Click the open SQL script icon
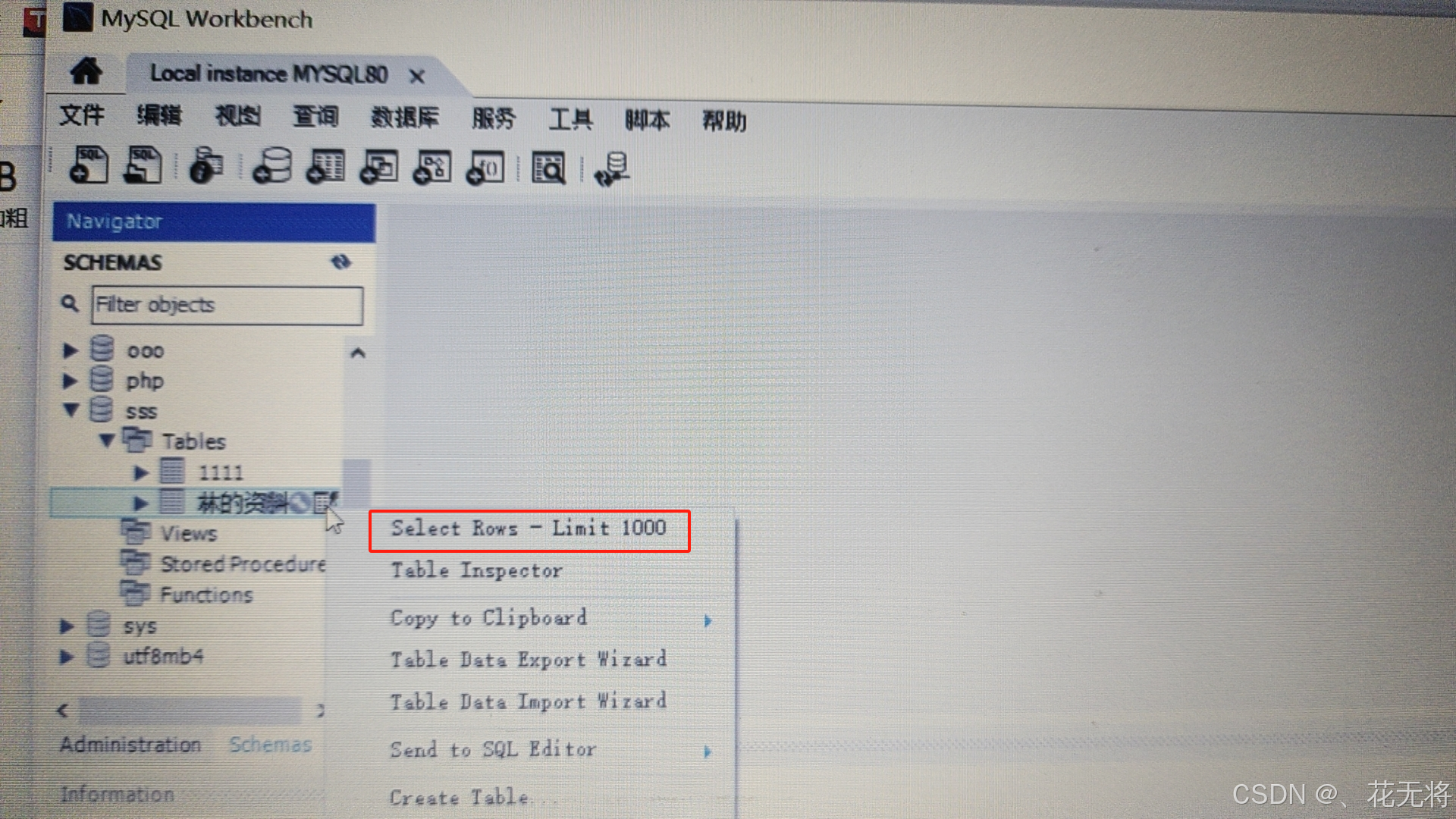The width and height of the screenshot is (1456, 819). tap(144, 167)
